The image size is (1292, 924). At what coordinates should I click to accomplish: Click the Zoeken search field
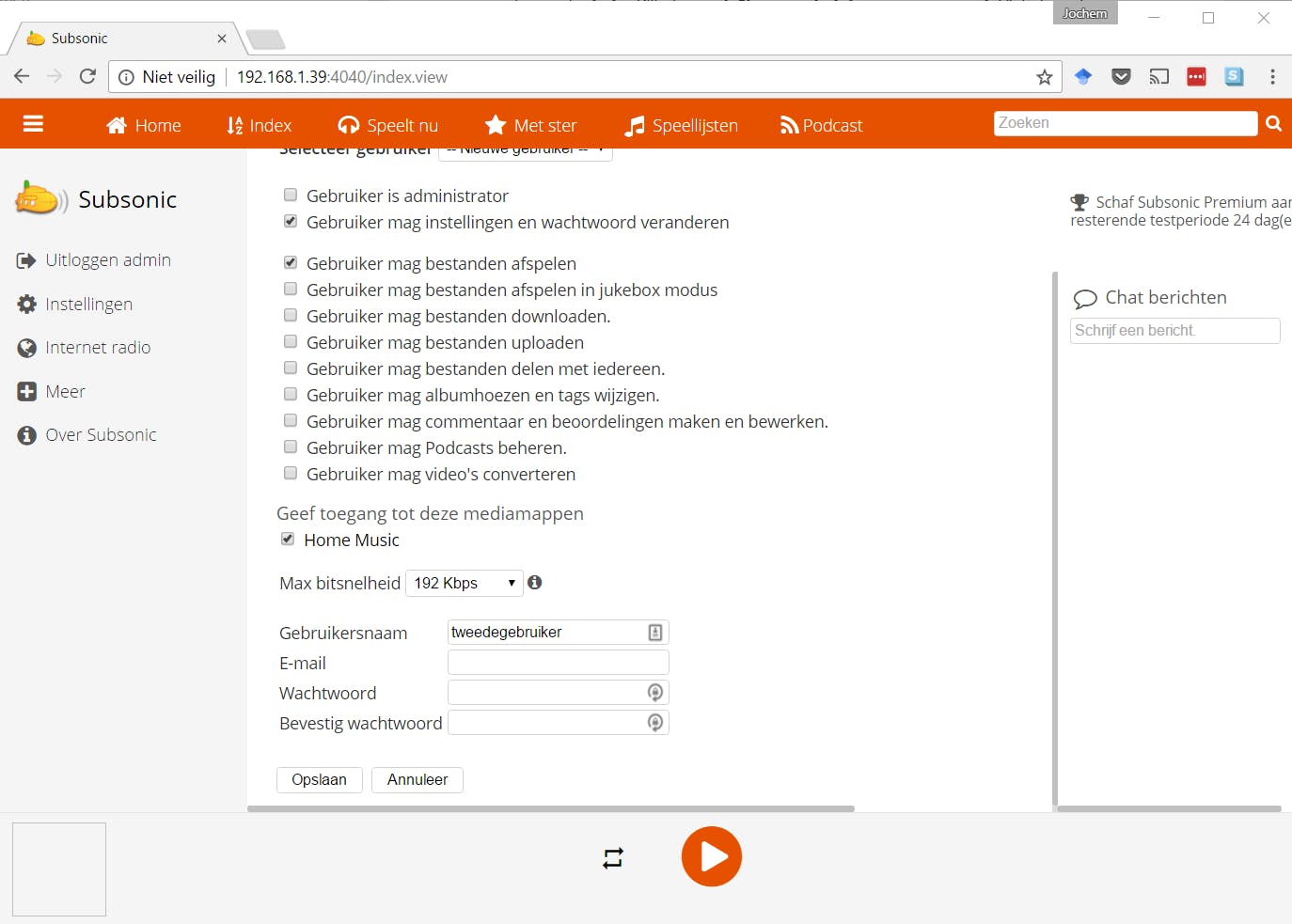click(1126, 123)
